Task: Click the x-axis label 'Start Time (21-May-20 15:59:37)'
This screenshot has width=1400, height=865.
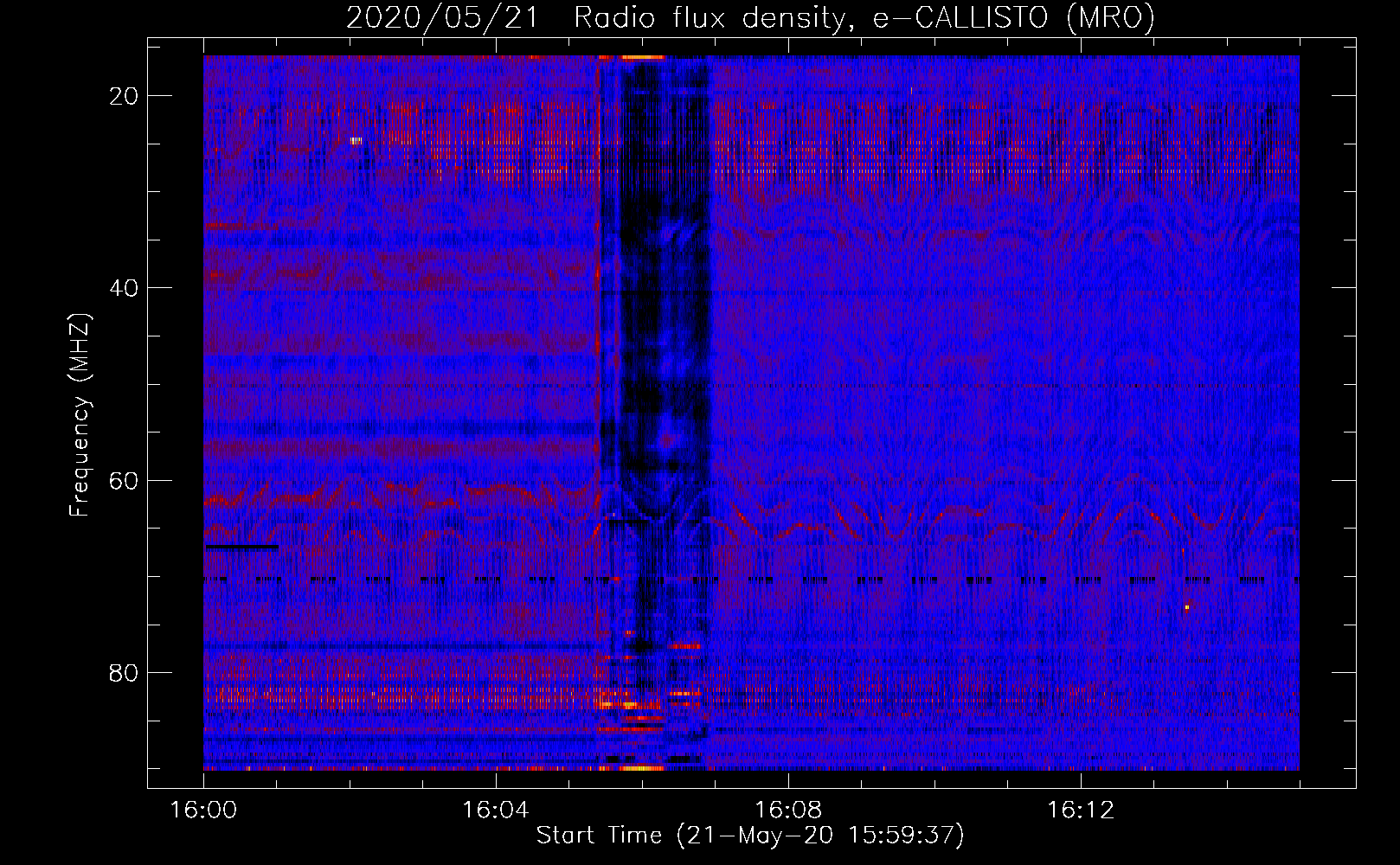Action: coord(749,836)
